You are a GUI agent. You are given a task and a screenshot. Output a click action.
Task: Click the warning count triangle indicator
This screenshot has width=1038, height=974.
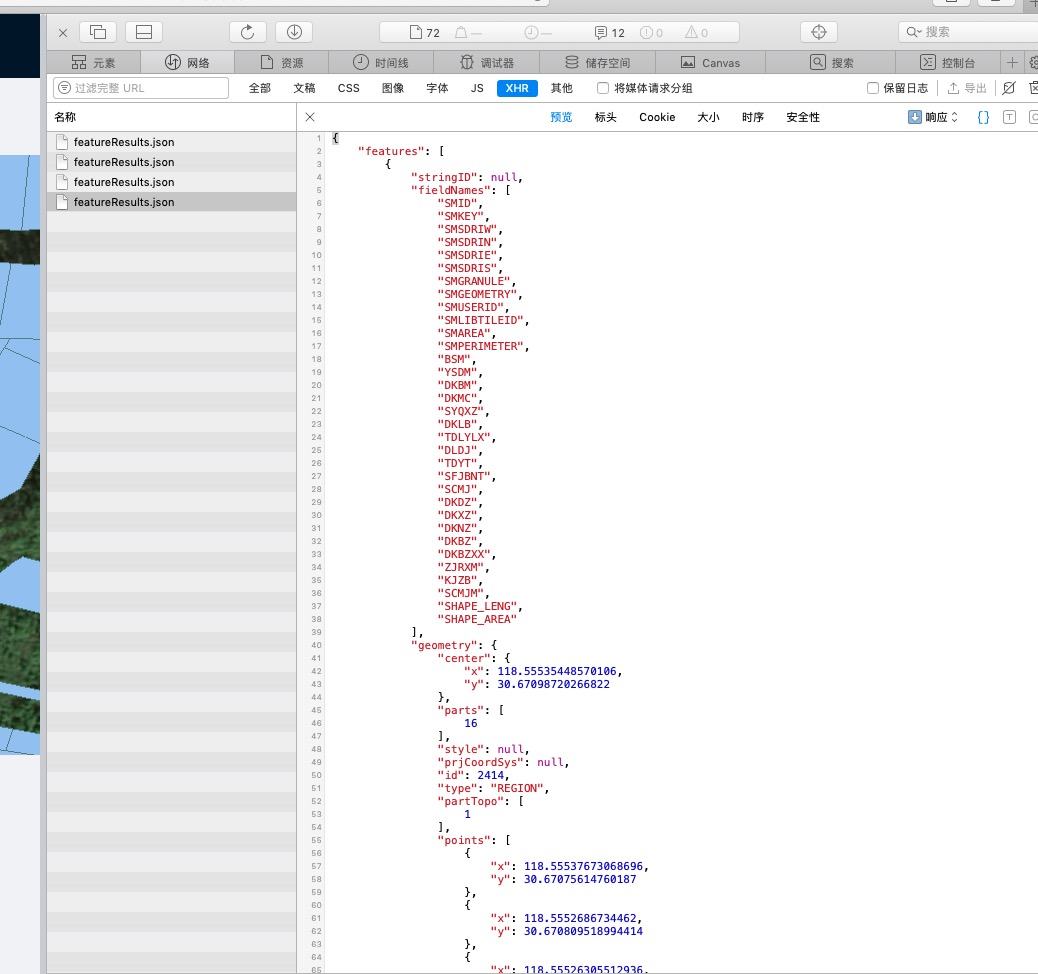[x=696, y=32]
